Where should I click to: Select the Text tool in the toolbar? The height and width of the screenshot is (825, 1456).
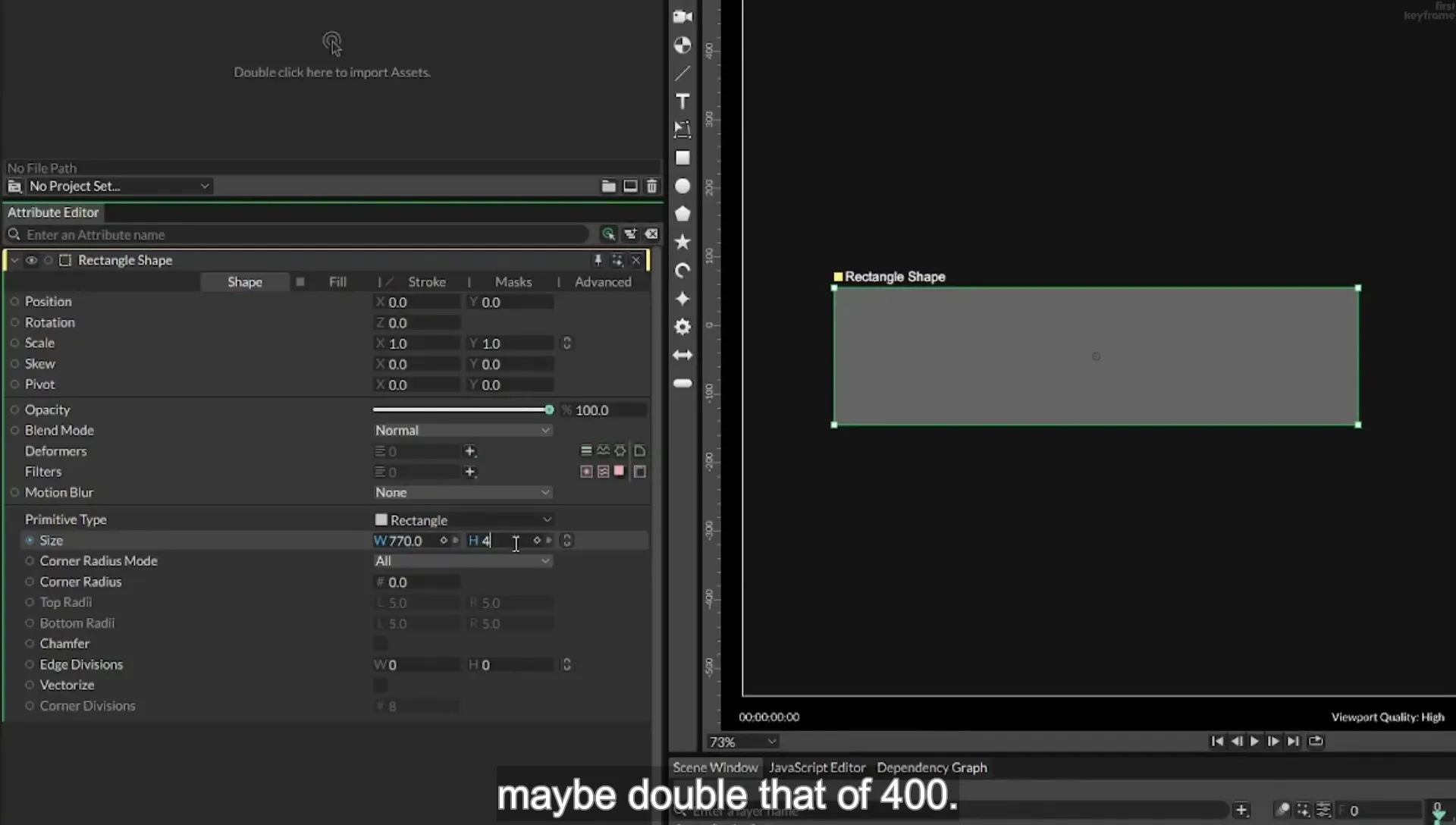(x=682, y=102)
